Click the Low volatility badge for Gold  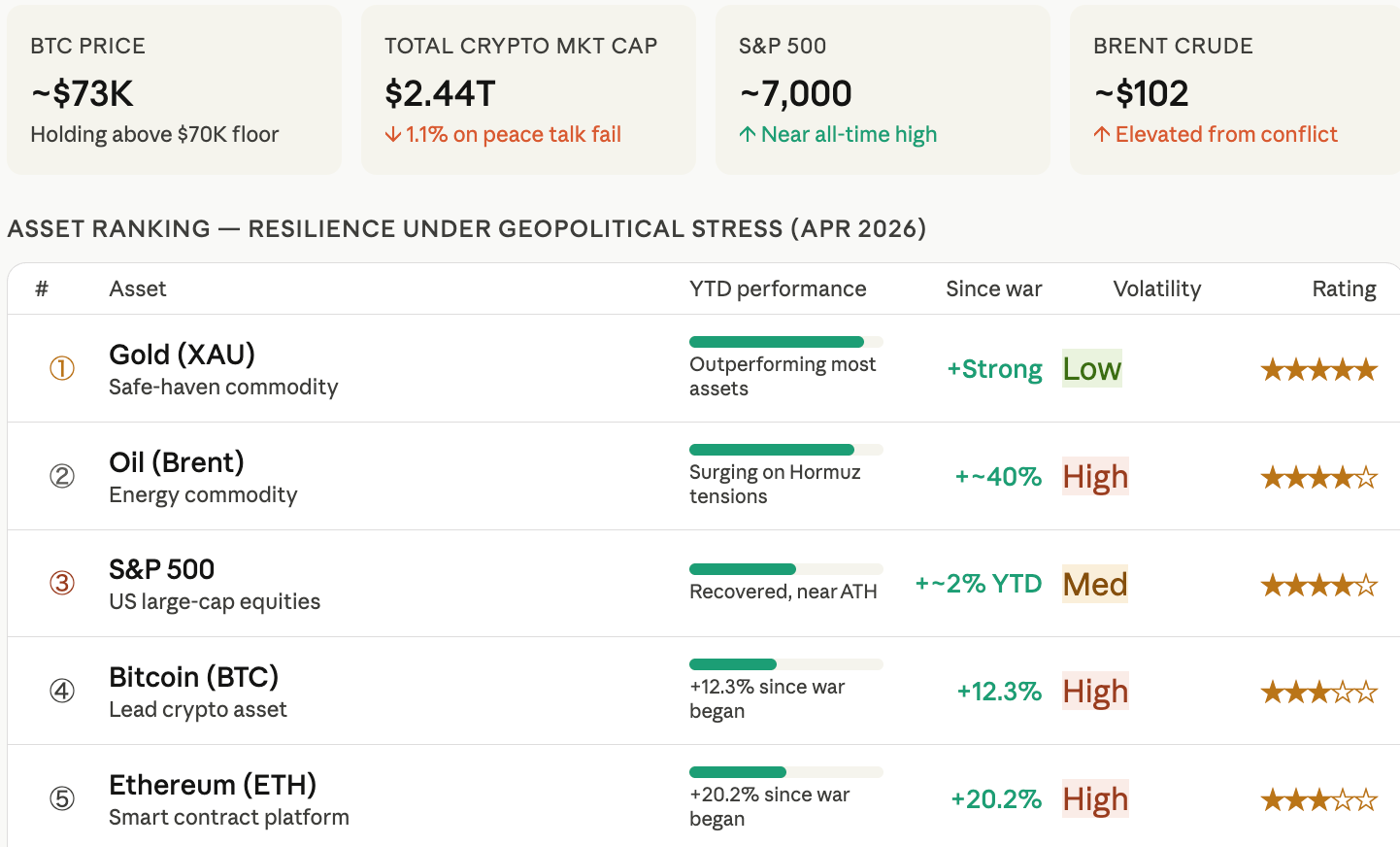[x=1092, y=369]
